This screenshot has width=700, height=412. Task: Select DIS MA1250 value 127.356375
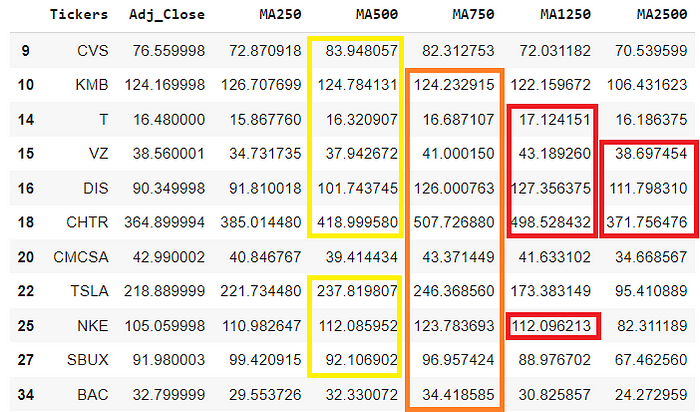click(550, 188)
